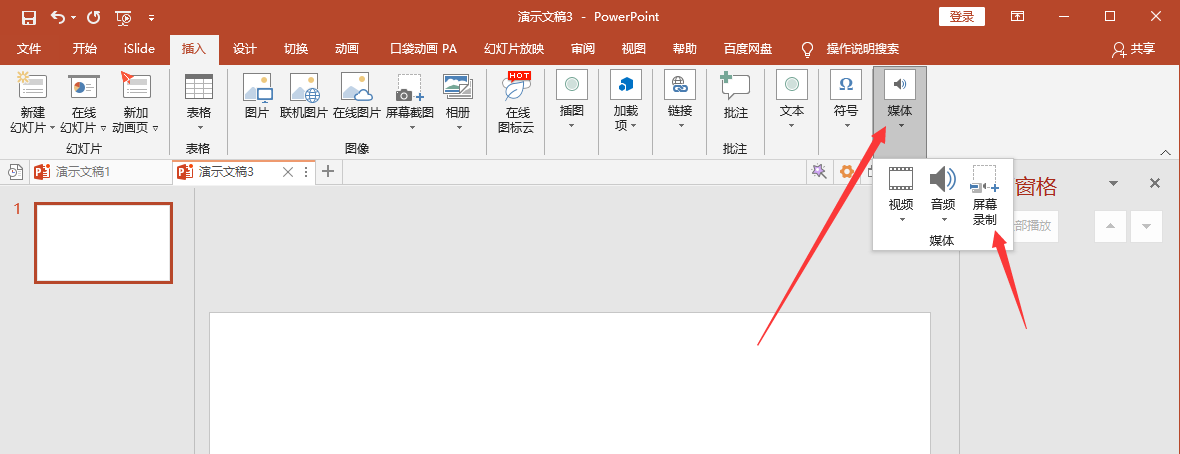Switch to the 审阅 tab
Screen dimensions: 1180x454
pyautogui.click(x=582, y=49)
